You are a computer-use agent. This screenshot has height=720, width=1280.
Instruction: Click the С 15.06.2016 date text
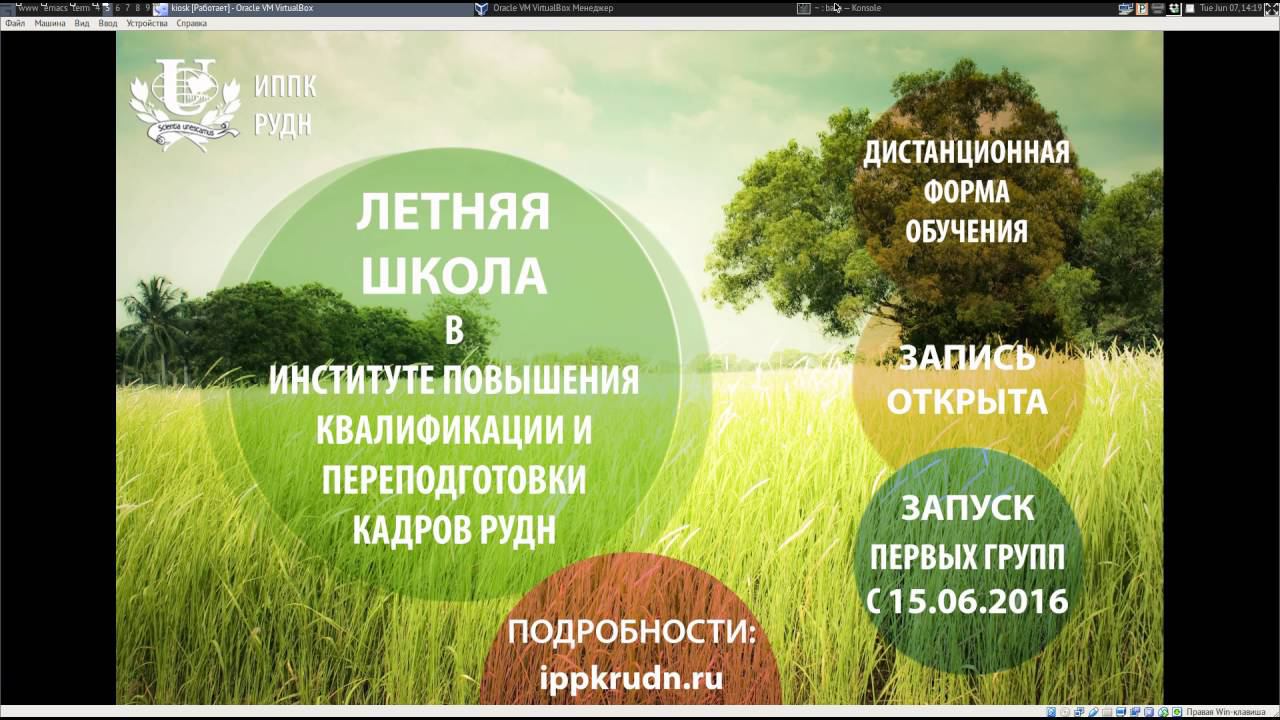(967, 601)
